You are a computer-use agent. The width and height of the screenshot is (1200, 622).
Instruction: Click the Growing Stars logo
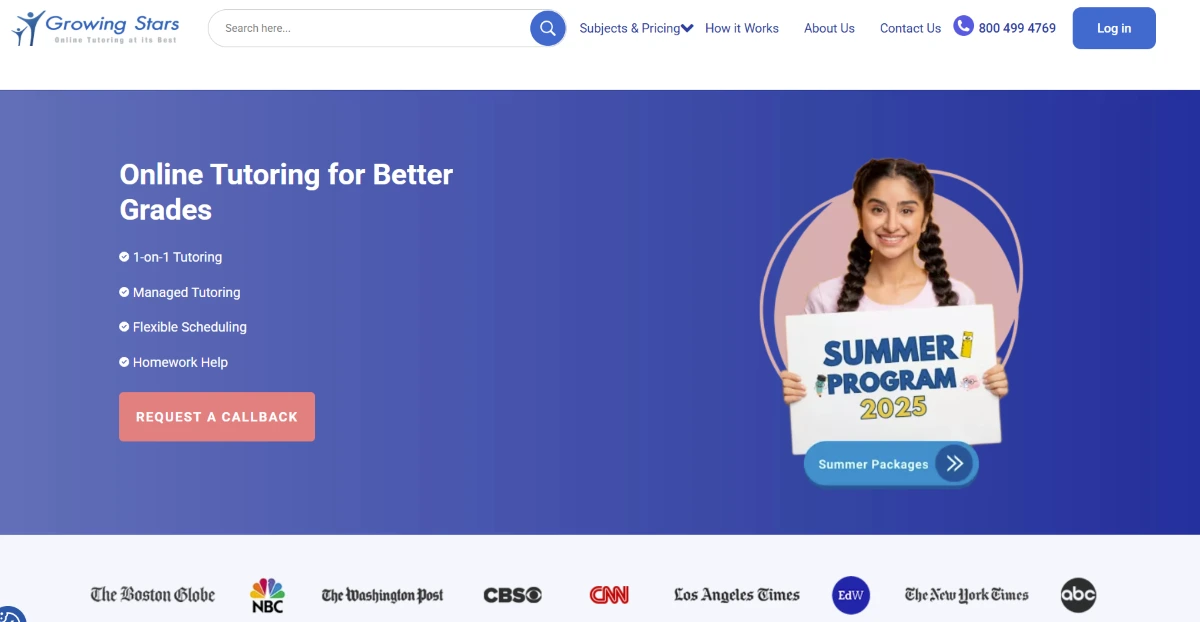pyautogui.click(x=96, y=28)
